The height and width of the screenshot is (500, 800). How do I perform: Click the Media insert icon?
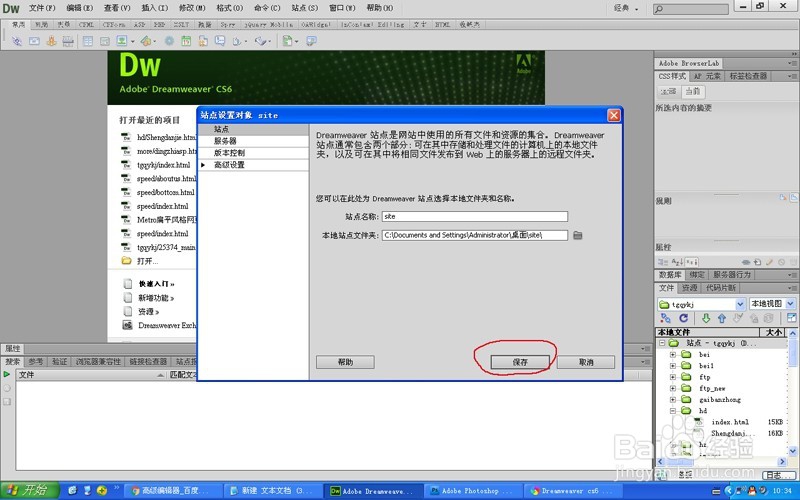tap(145, 41)
